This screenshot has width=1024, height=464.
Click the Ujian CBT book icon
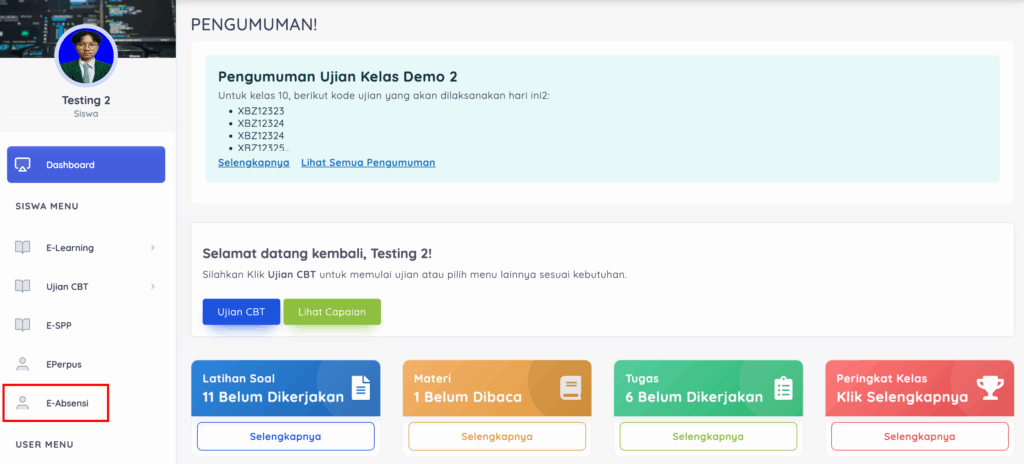(23, 286)
